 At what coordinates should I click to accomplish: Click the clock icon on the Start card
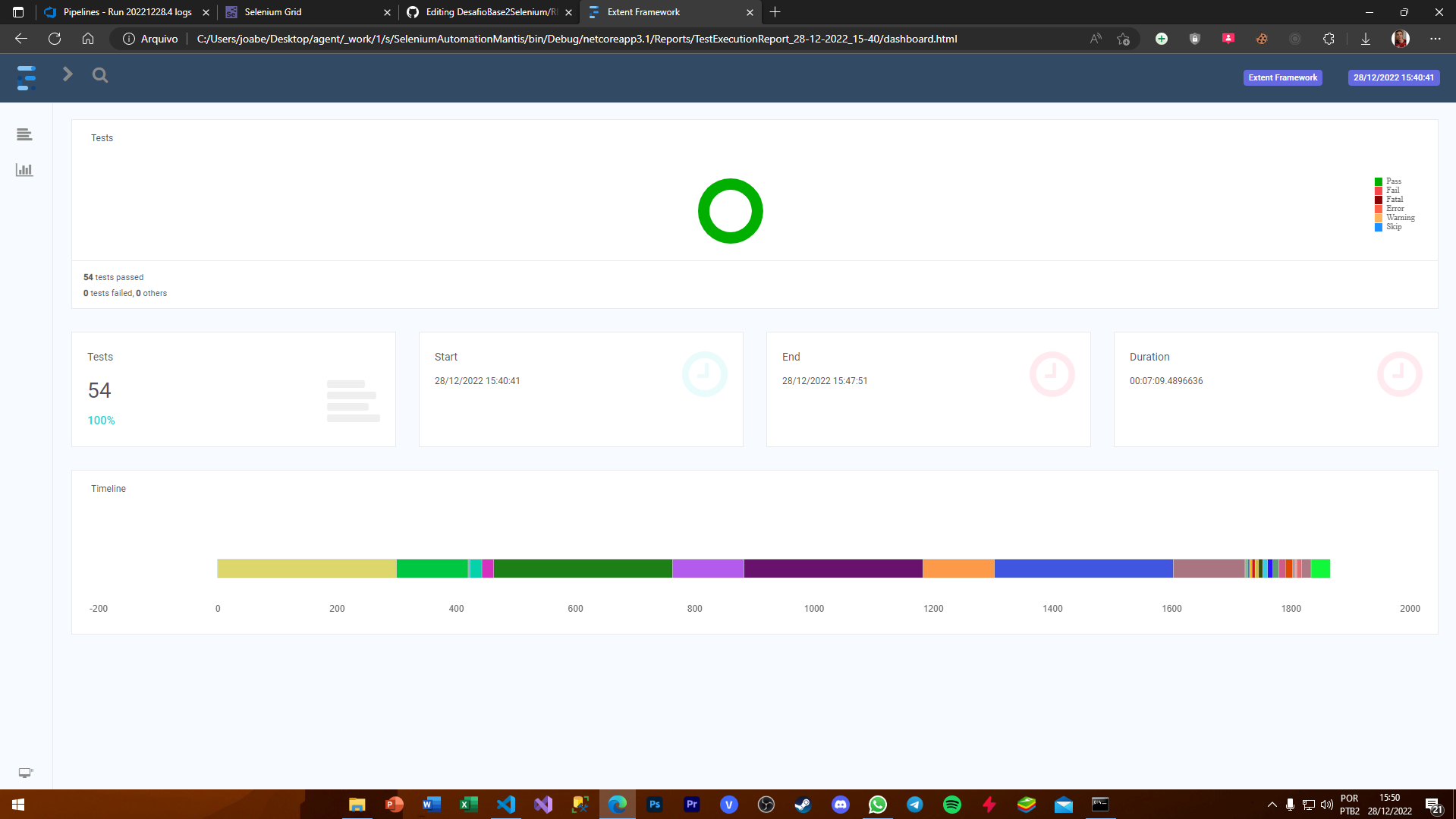coord(703,373)
